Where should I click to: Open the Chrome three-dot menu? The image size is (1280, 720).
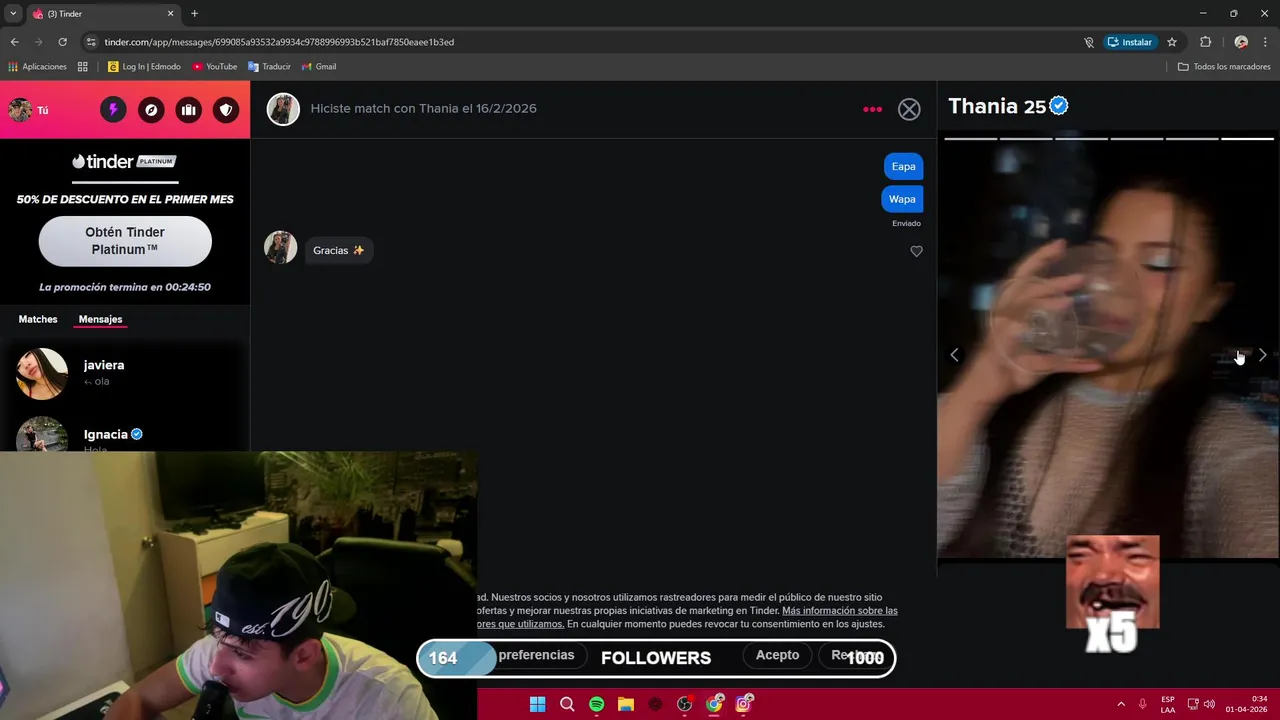pyautogui.click(x=1265, y=42)
